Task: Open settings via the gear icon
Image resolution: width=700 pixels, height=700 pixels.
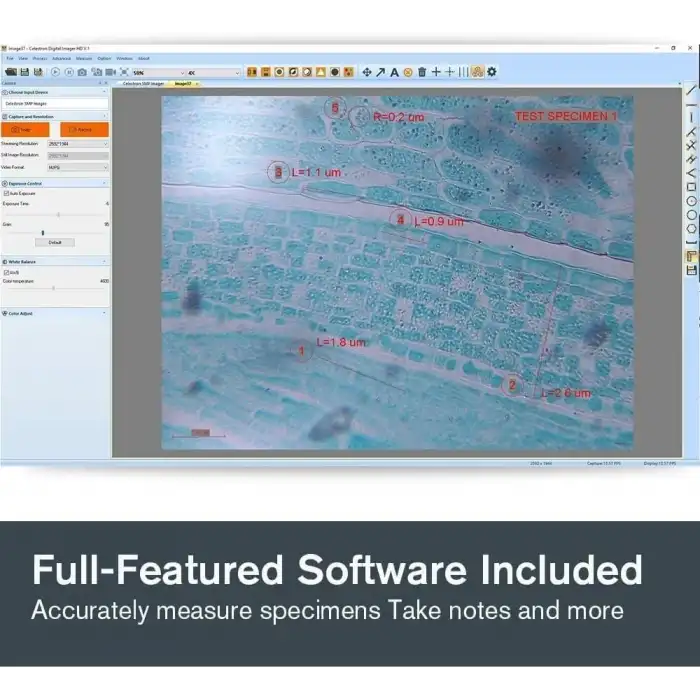Action: click(x=491, y=72)
